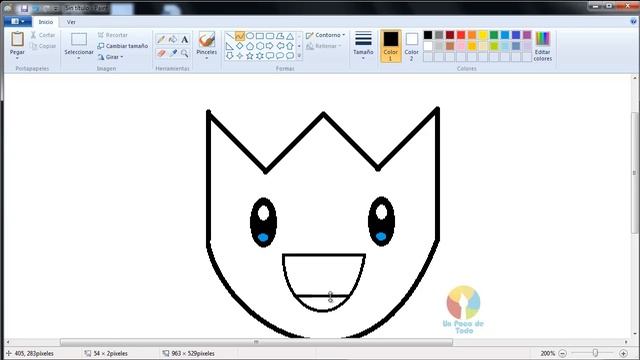Select the Text tool

pos(185,39)
